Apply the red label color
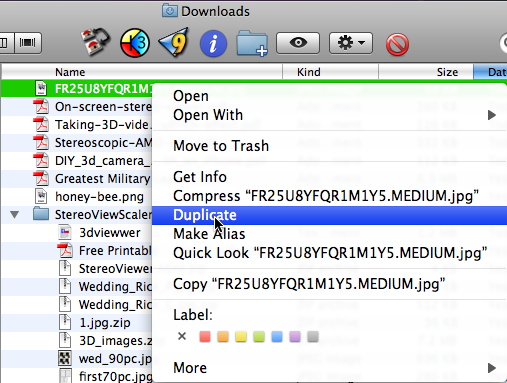The image size is (507, 383). point(205,336)
